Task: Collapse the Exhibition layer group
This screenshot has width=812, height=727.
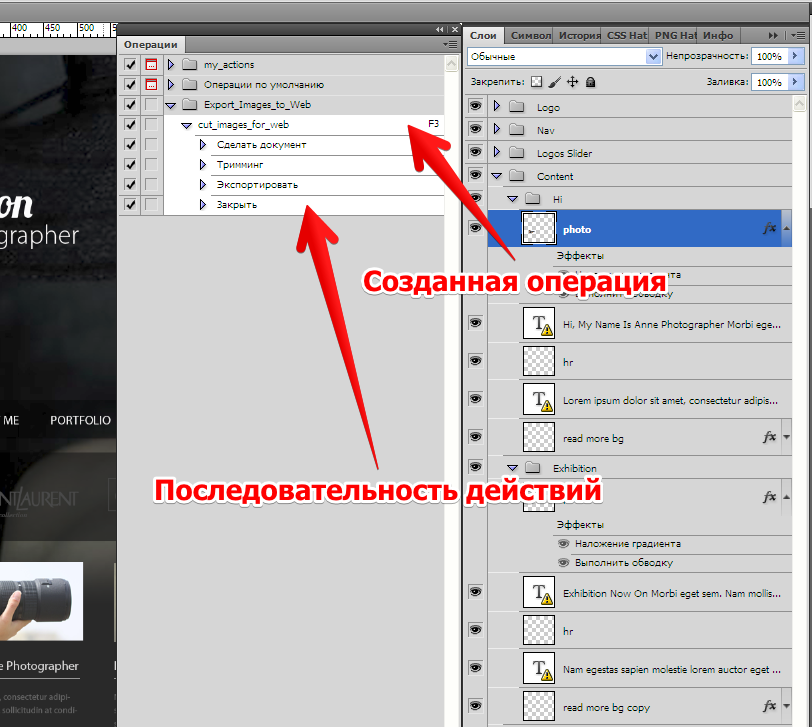Action: (512, 468)
